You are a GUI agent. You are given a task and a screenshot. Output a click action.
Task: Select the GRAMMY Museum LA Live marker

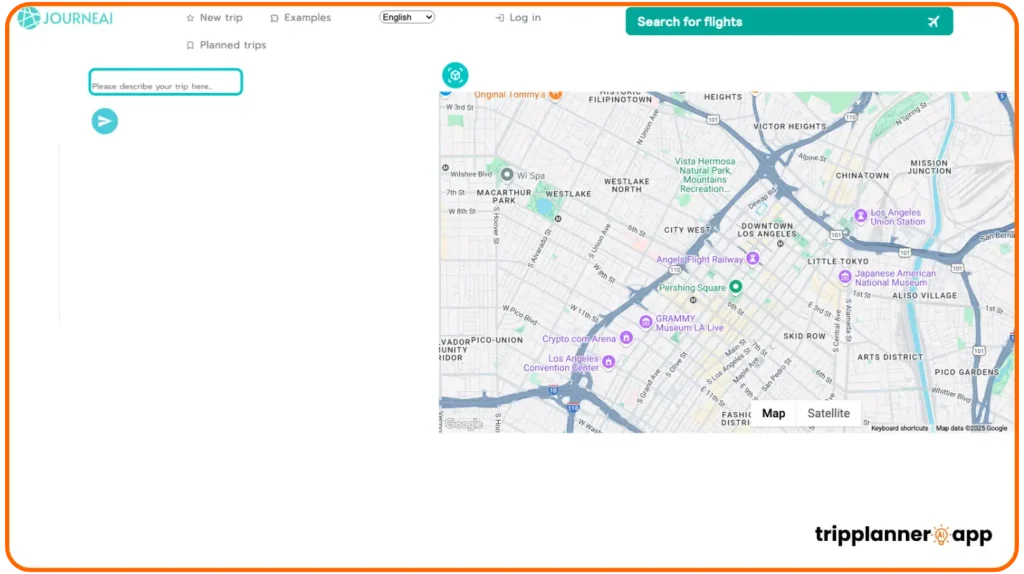click(646, 321)
